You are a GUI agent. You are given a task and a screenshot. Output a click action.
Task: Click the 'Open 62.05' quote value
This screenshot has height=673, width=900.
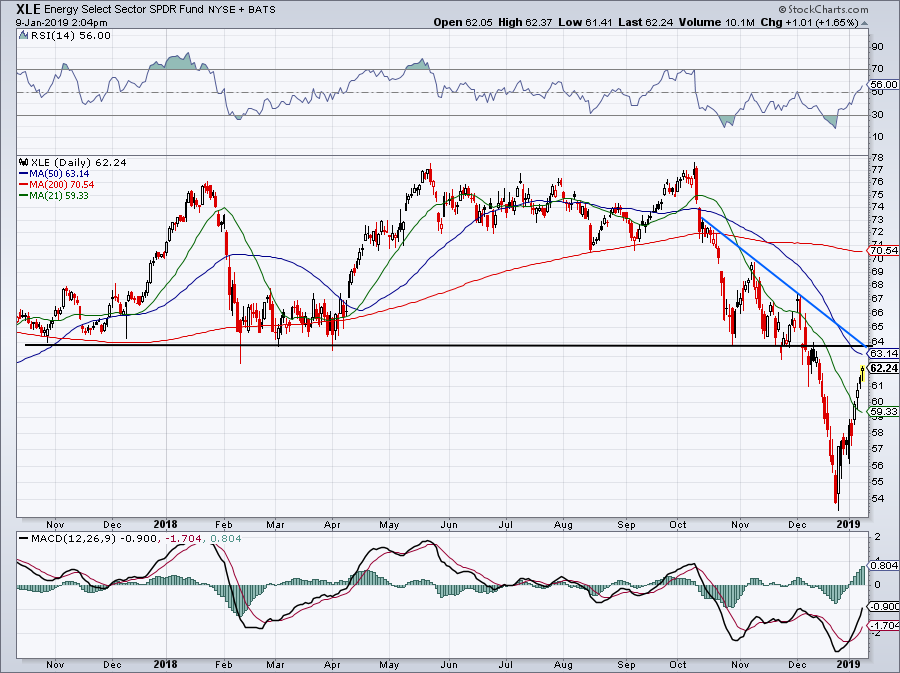coord(463,22)
